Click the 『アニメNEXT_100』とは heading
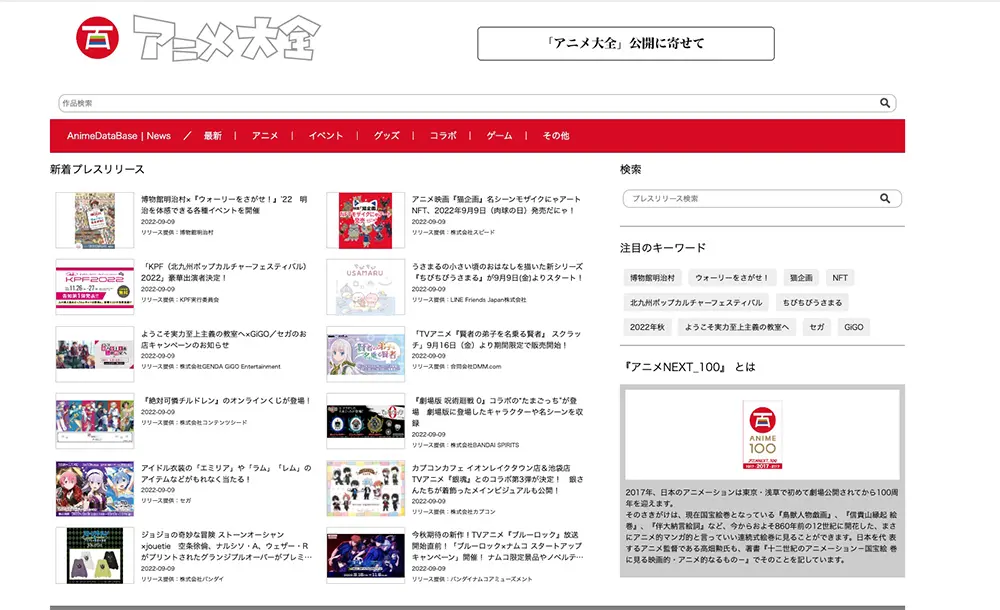This screenshot has width=1000, height=610. [688, 367]
